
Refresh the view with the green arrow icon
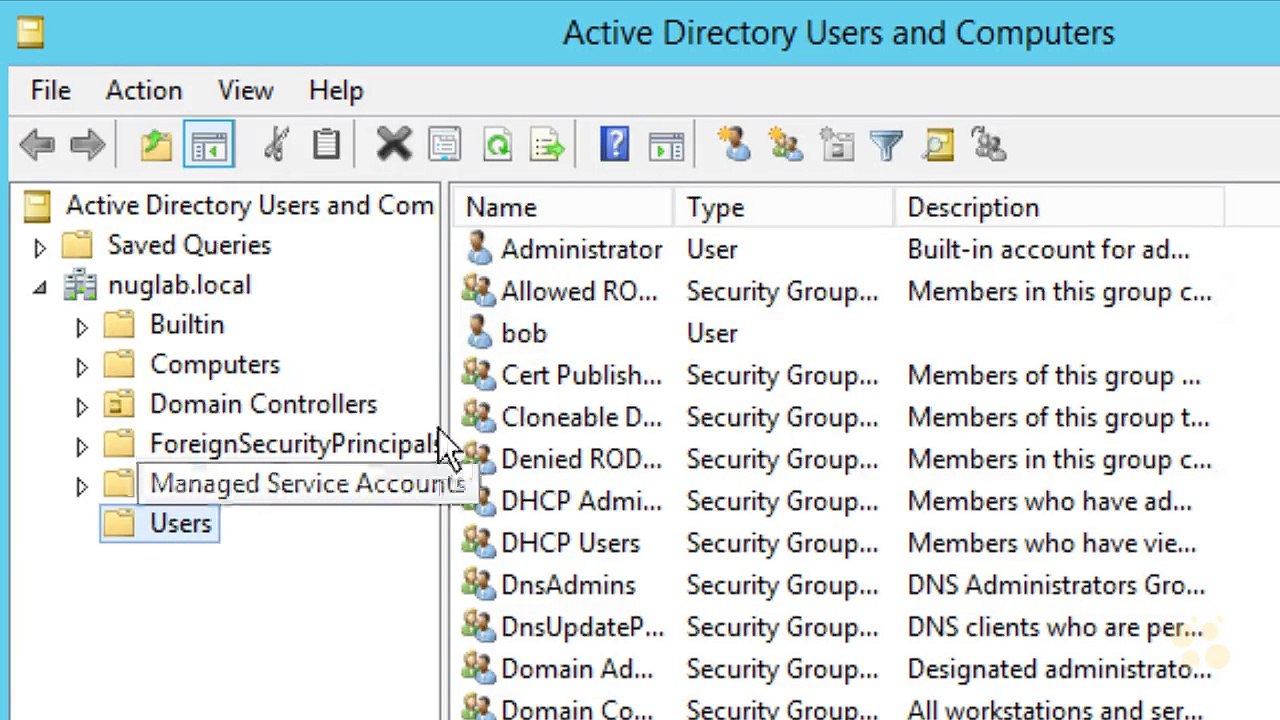(497, 146)
